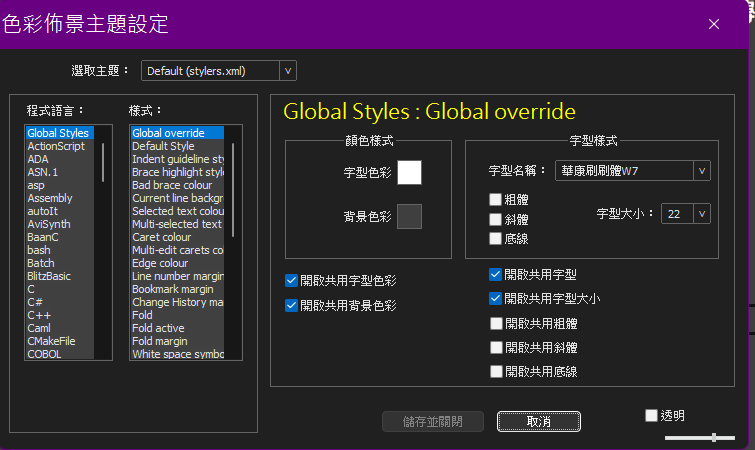Select Fold style in list
755x450 pixels.
coord(177,315)
